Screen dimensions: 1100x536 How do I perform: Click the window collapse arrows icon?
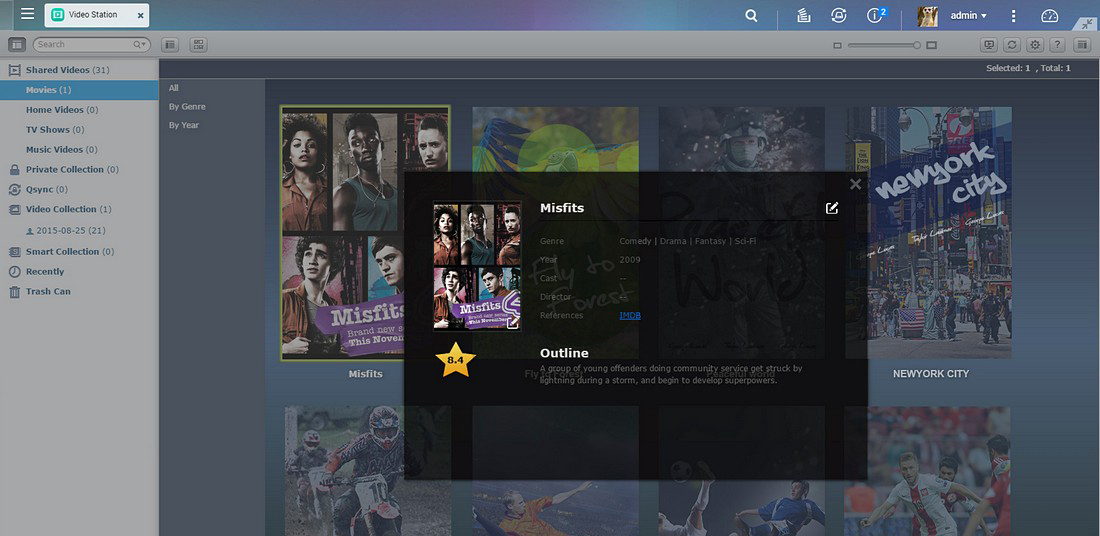pos(1089,24)
